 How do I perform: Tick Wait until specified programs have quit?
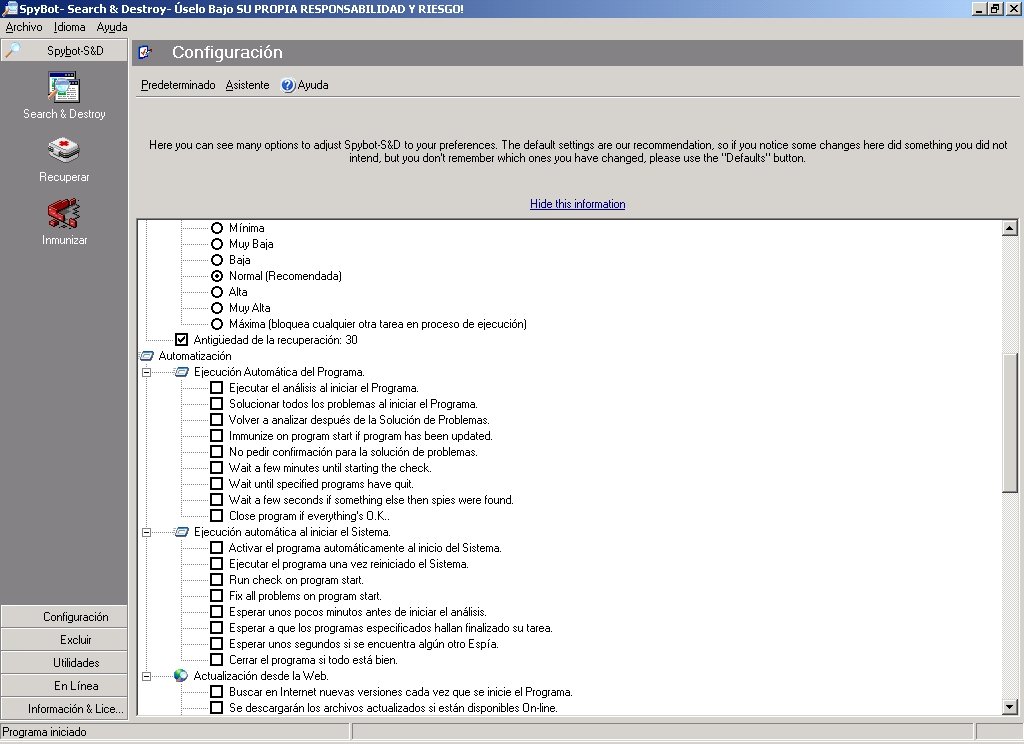(x=217, y=484)
